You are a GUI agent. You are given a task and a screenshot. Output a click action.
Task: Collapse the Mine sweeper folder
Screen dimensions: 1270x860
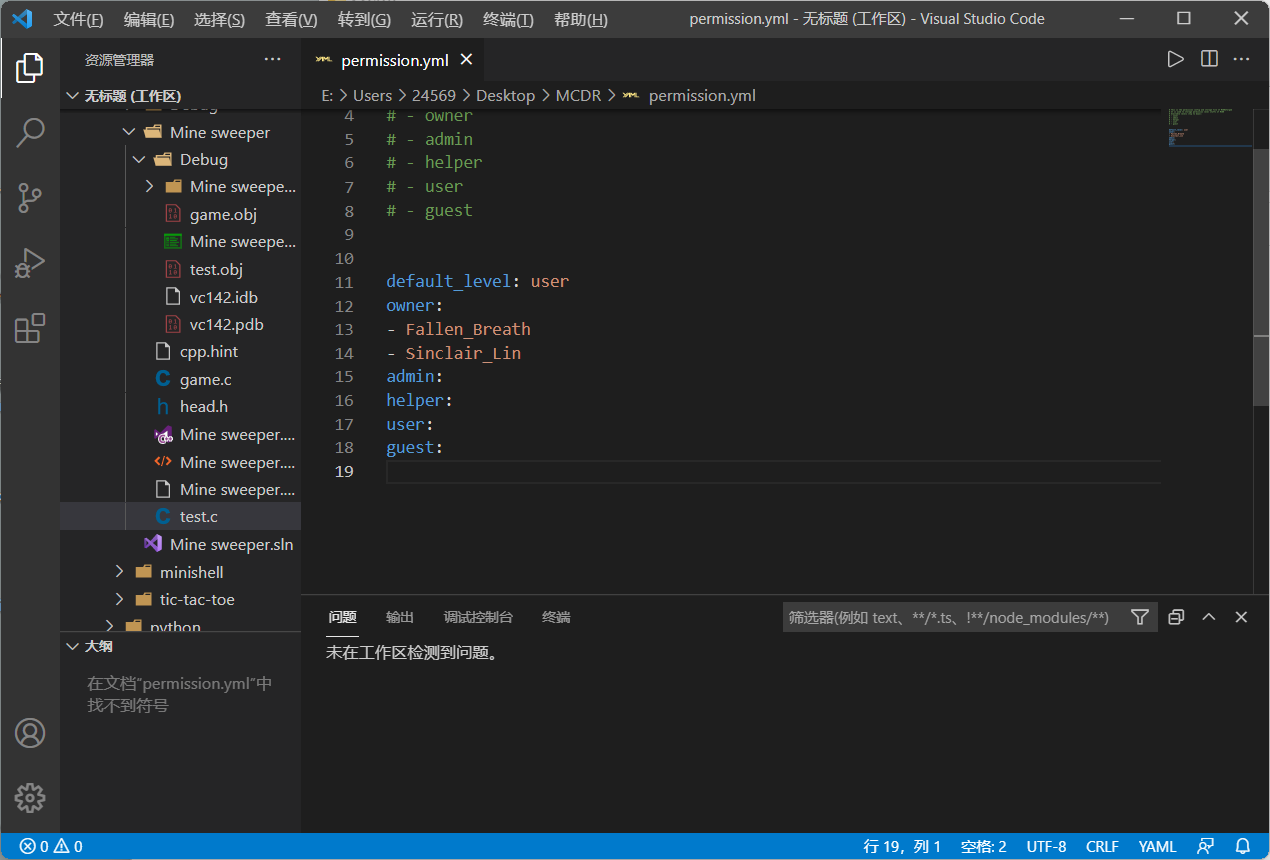click(x=129, y=131)
